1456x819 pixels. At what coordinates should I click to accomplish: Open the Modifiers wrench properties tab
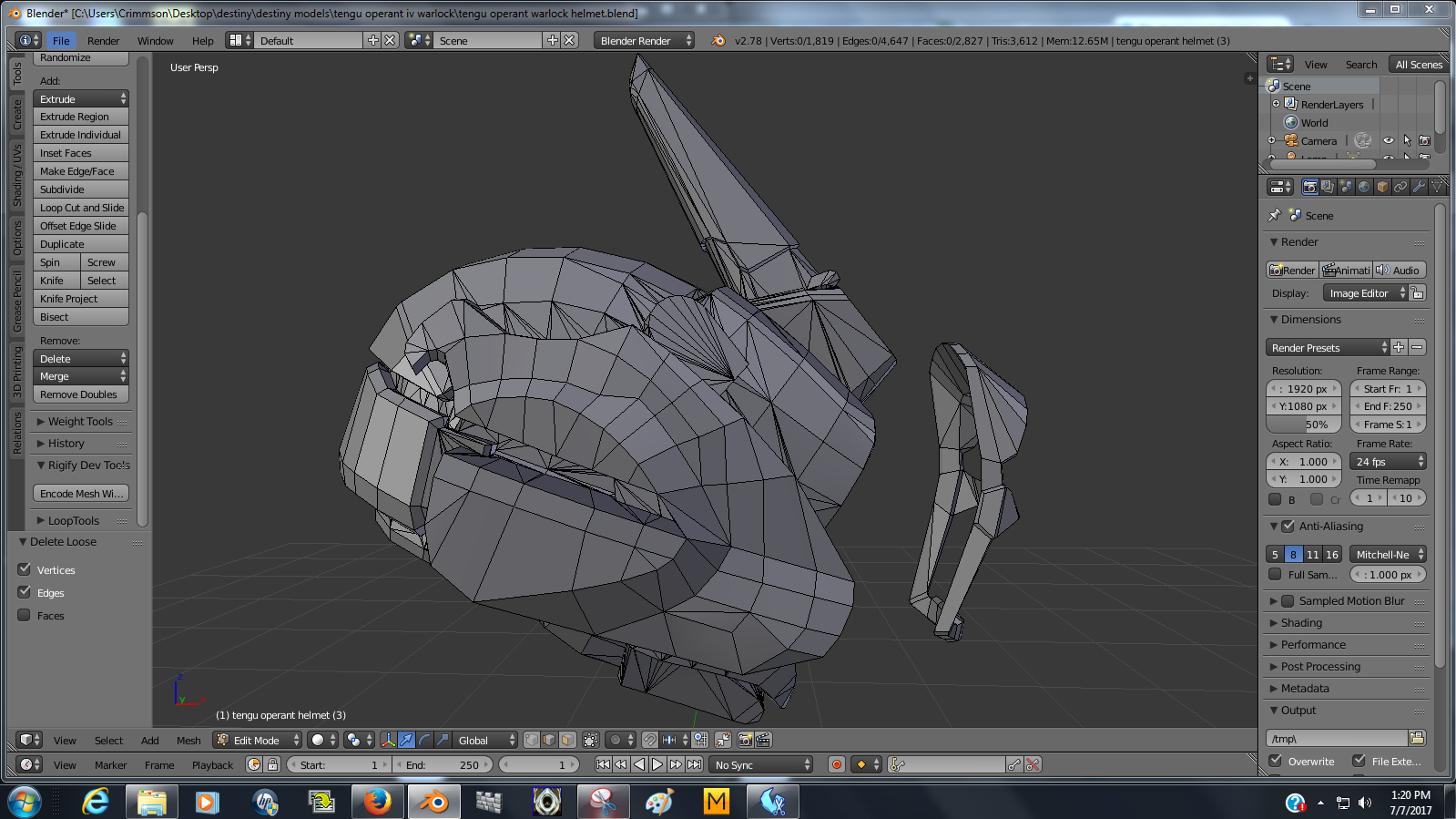(x=1419, y=187)
